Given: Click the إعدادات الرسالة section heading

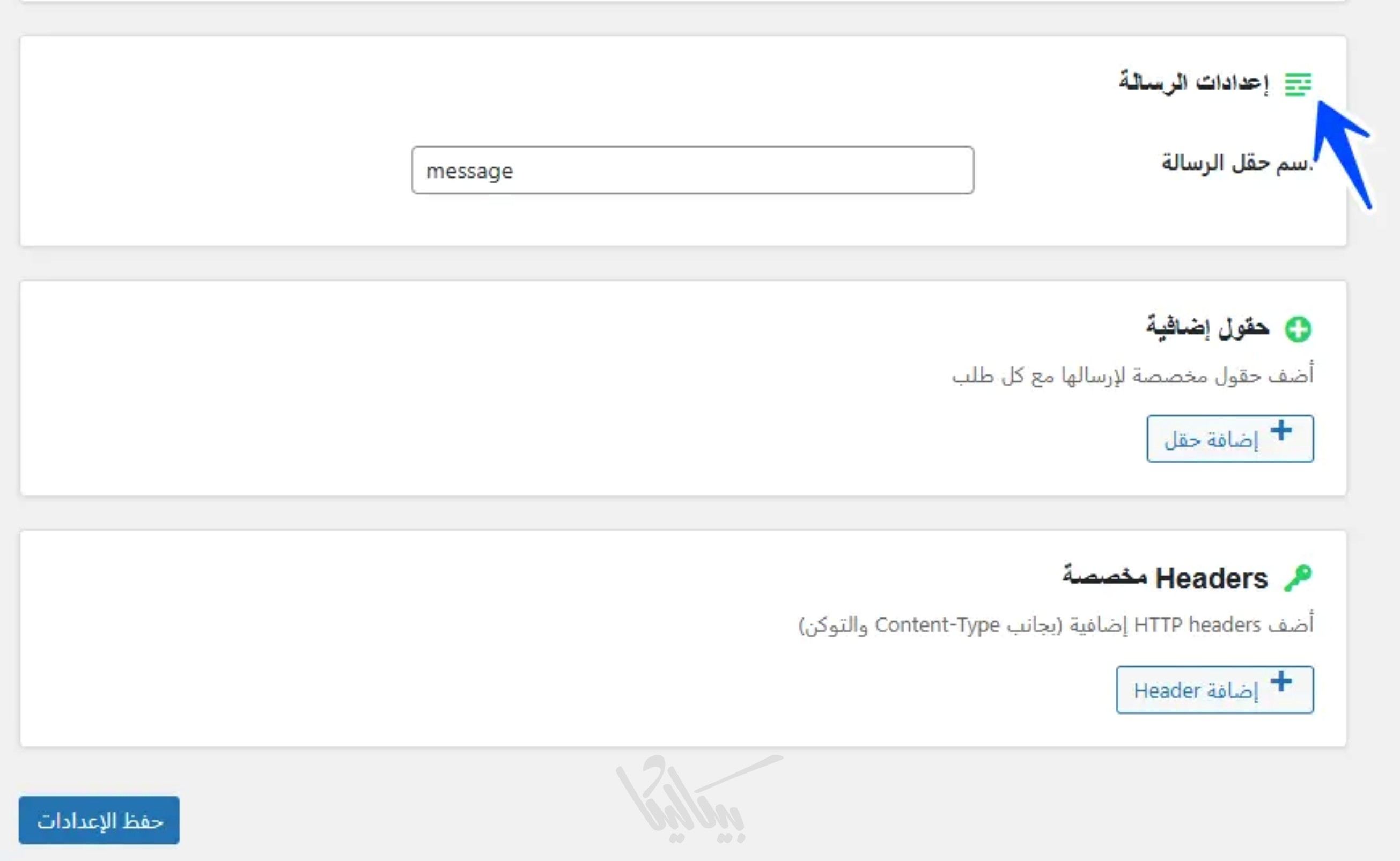Looking at the screenshot, I should coord(1193,83).
